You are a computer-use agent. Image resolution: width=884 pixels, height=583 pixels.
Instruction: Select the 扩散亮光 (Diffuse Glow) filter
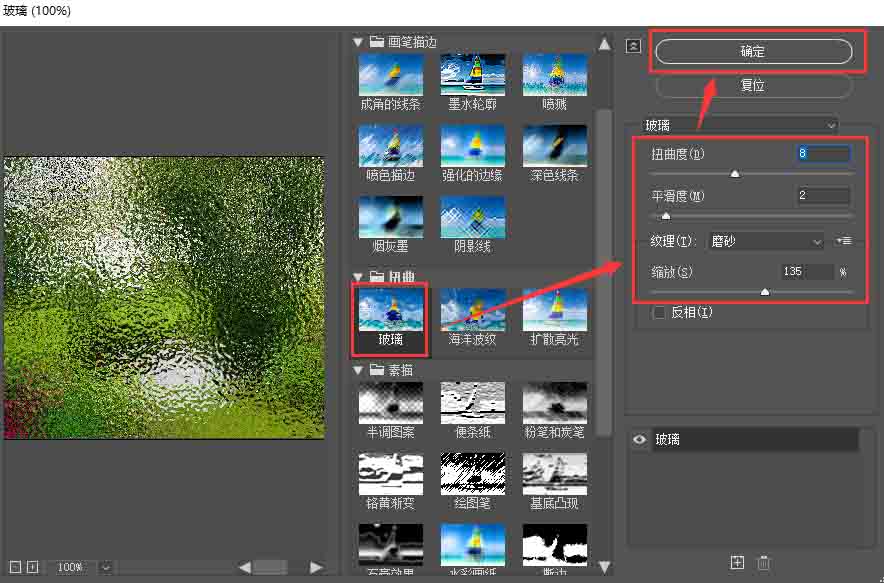(554, 315)
